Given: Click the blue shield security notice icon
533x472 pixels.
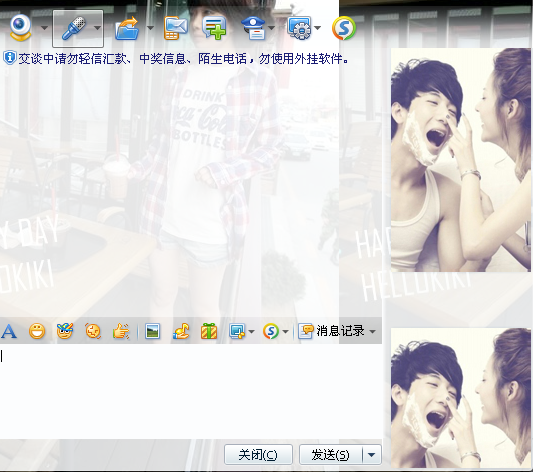Looking at the screenshot, I should coord(10,58).
